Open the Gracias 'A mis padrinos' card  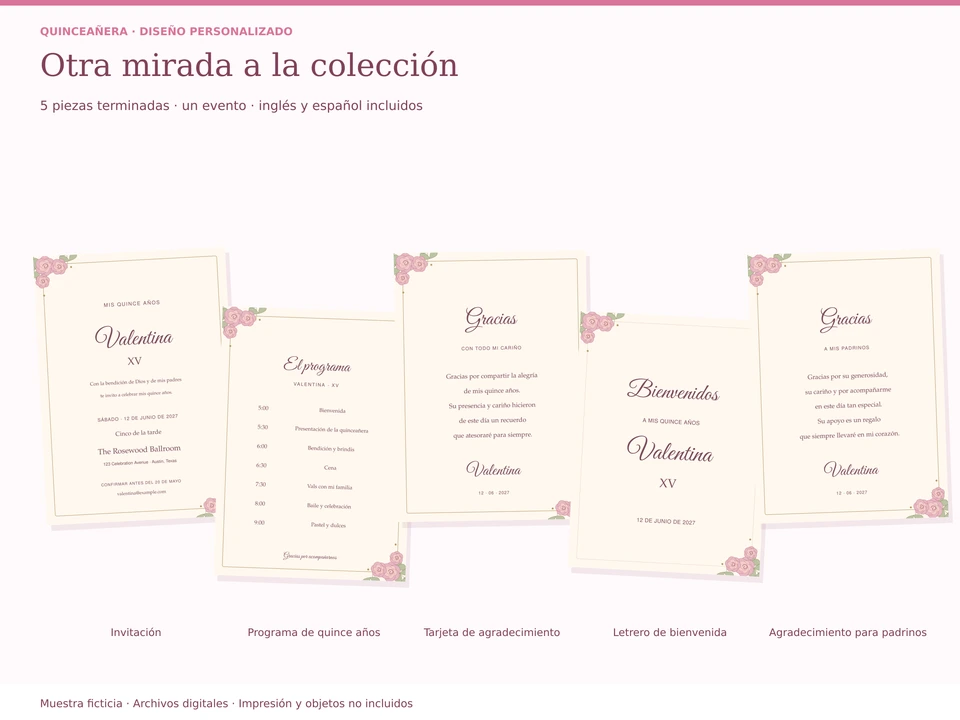847,387
